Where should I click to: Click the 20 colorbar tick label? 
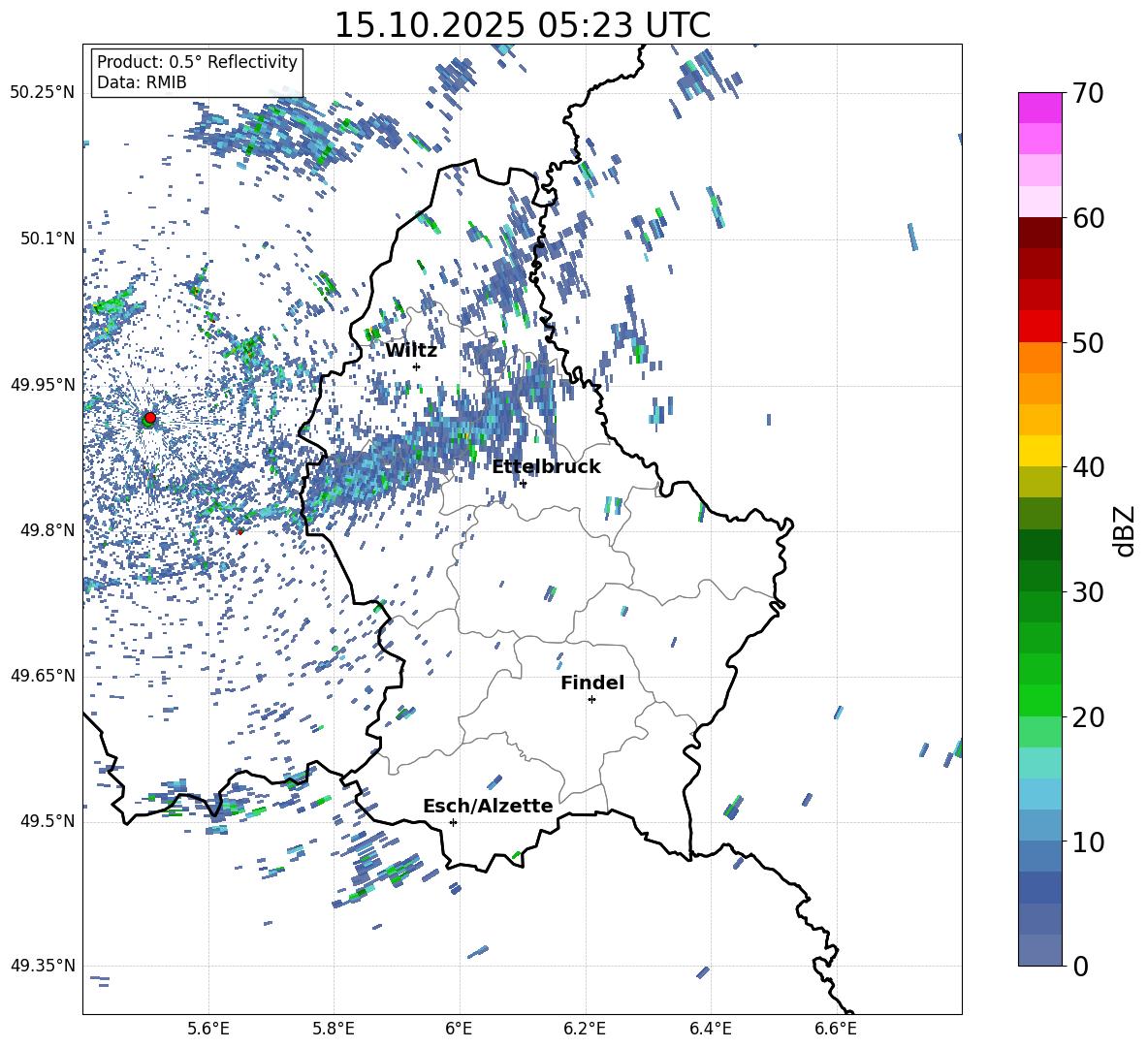coord(1088,717)
